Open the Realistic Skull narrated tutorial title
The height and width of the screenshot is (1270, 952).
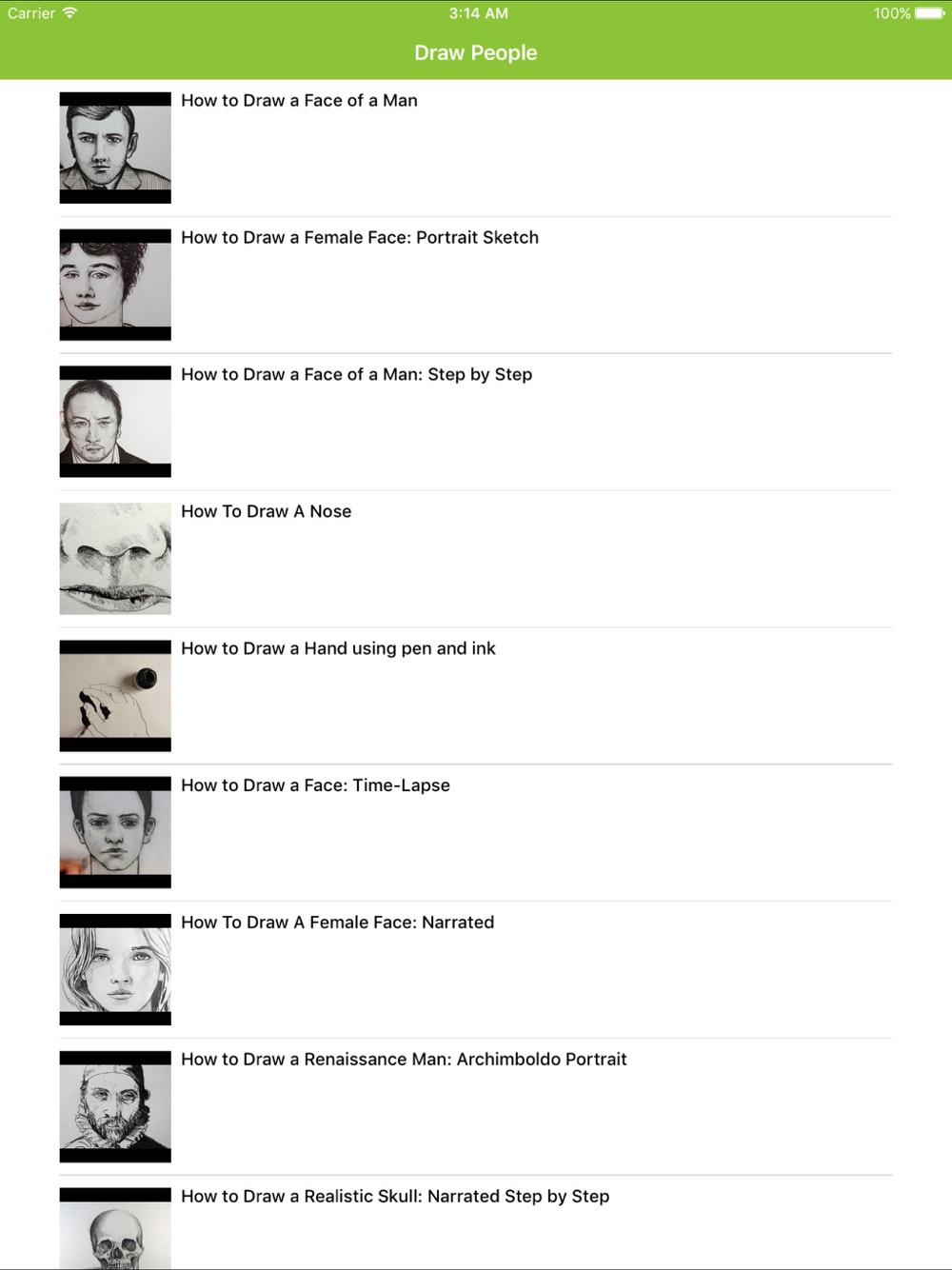pyautogui.click(x=395, y=1197)
